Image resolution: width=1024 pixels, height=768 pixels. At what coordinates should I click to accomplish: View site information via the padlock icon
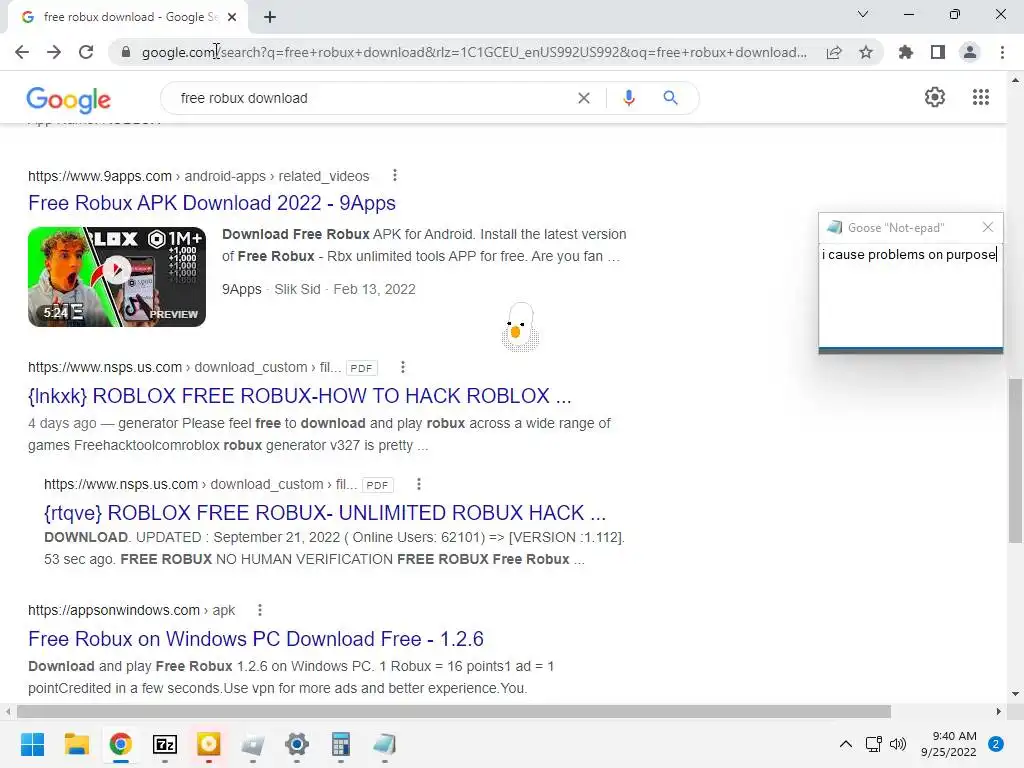pyautogui.click(x=126, y=52)
